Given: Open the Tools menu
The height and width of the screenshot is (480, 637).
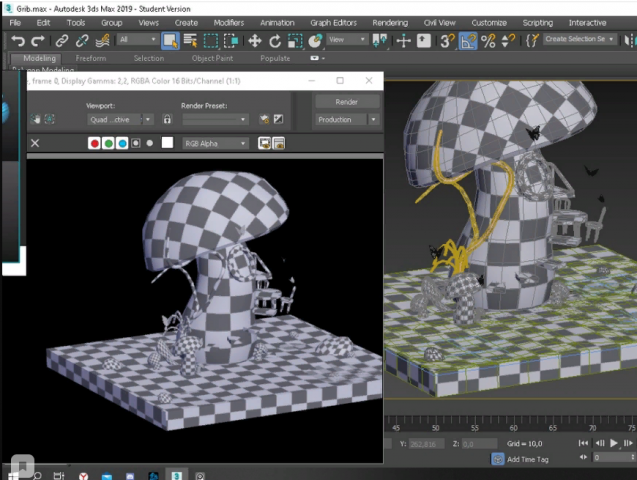Looking at the screenshot, I should coord(76,23).
